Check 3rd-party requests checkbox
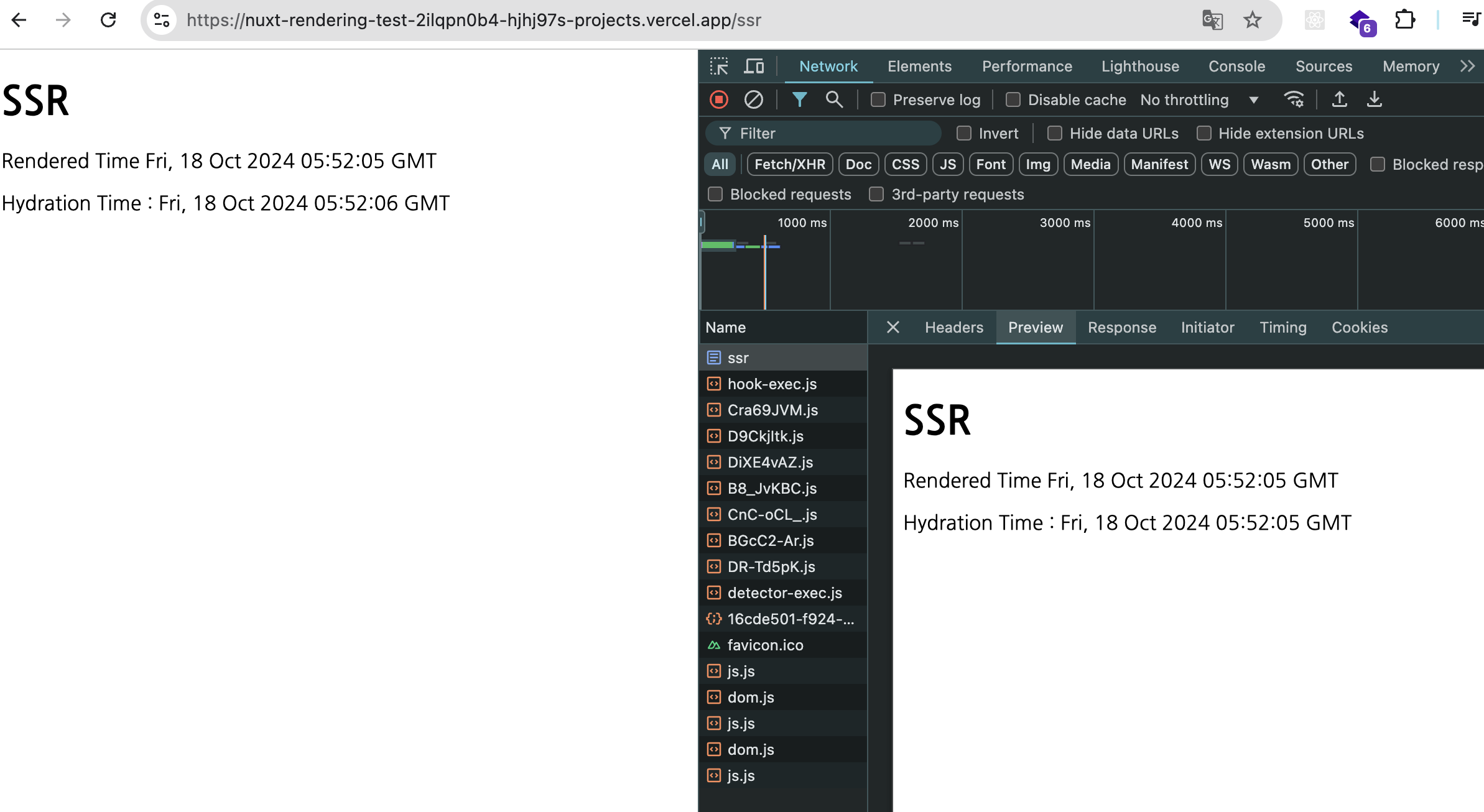1484x812 pixels. pos(876,194)
